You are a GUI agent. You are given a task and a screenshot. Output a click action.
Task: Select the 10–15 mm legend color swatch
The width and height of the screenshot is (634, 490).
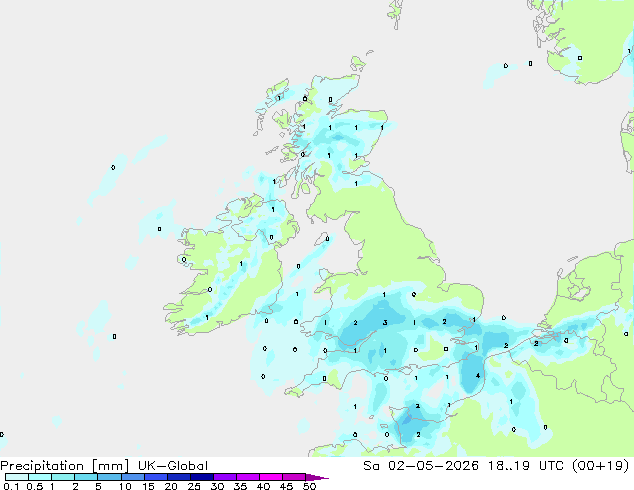(132, 477)
